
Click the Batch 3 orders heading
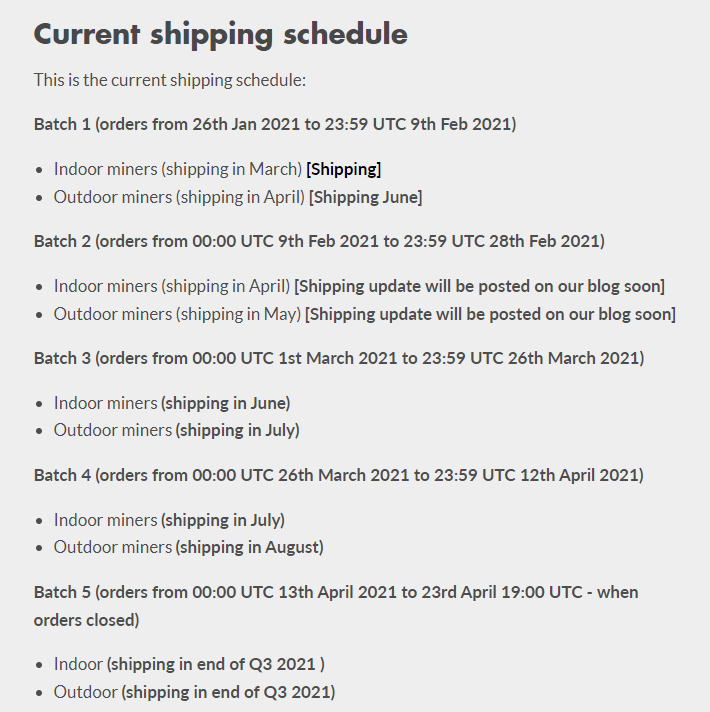pos(338,358)
